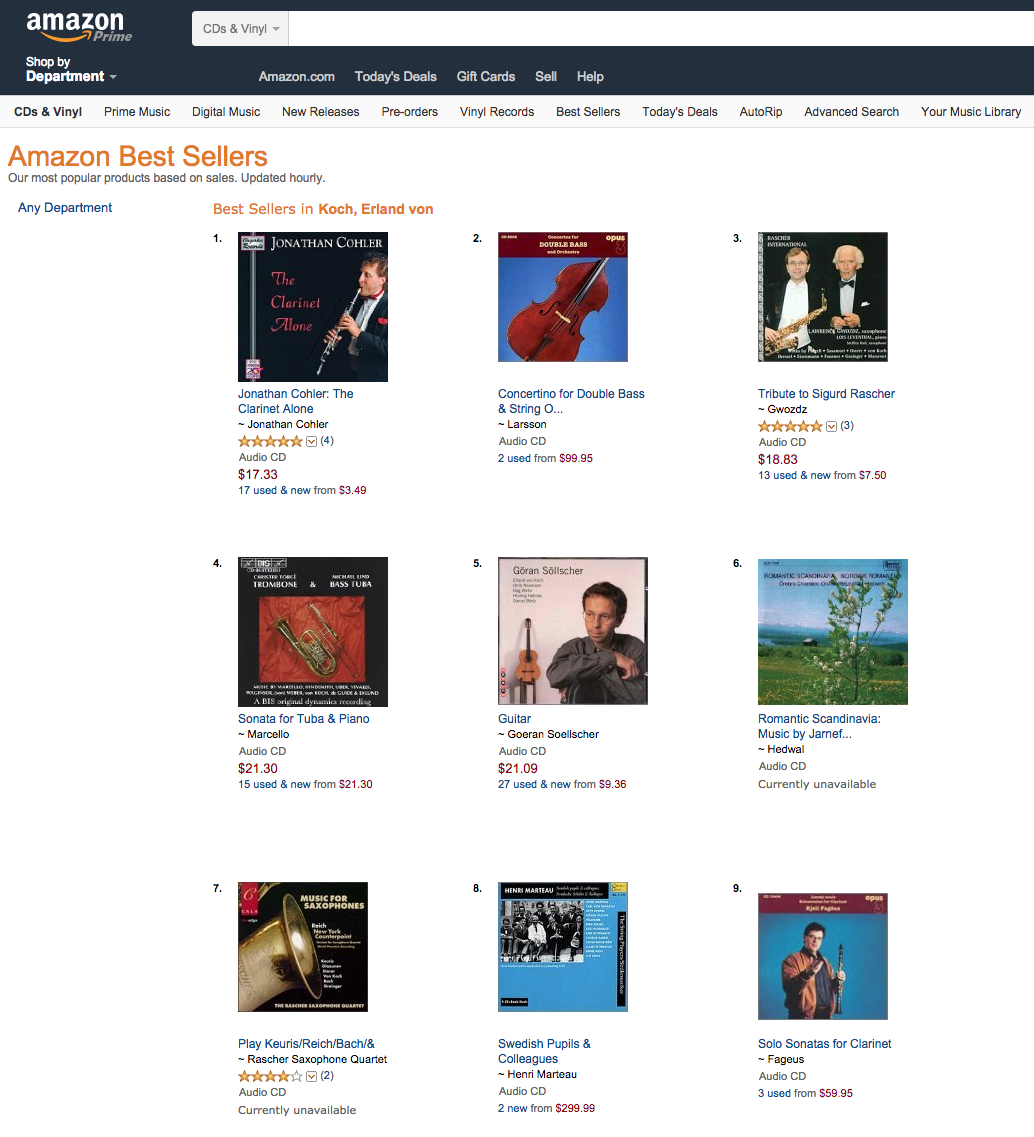
Task: Select Any Department in the sidebar
Action: click(x=65, y=208)
